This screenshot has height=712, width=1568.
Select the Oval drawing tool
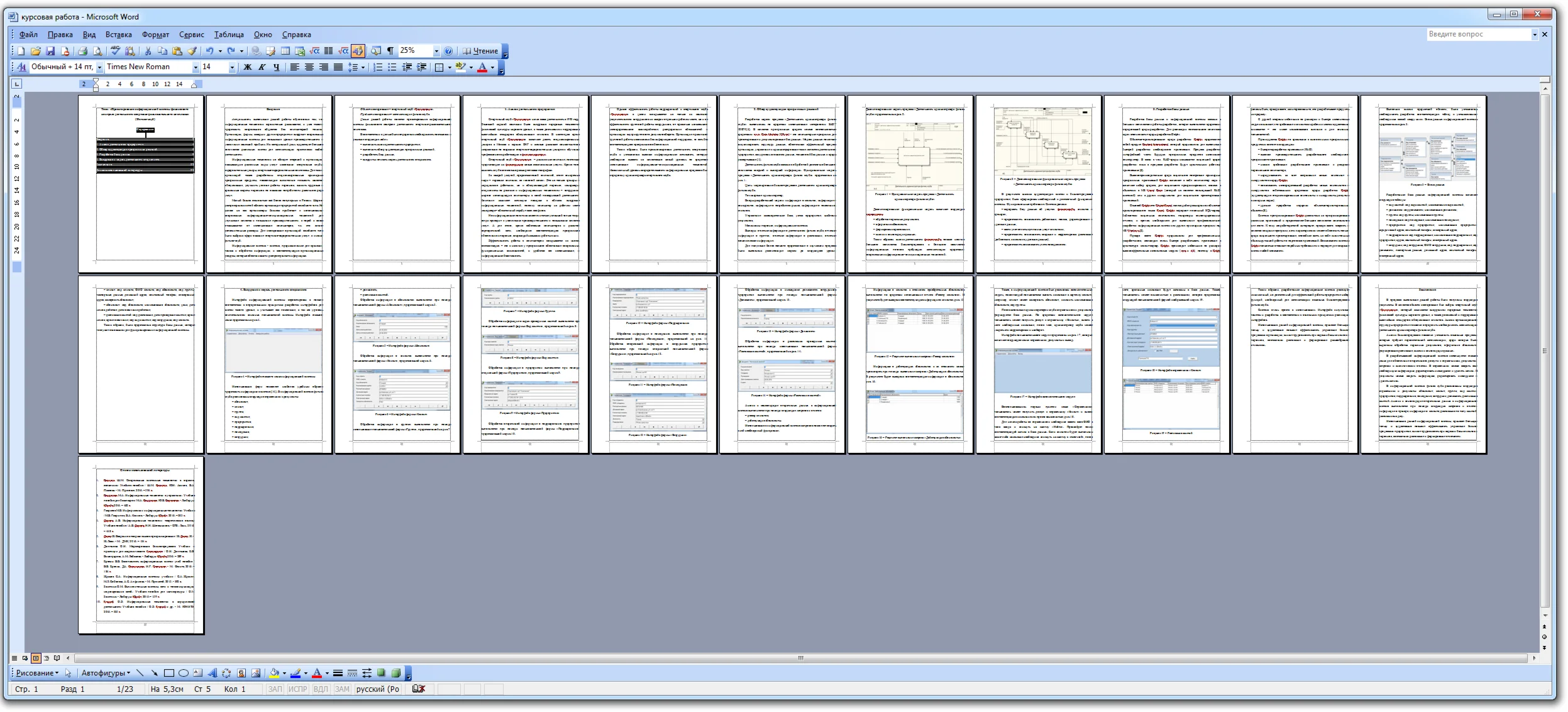click(x=184, y=673)
